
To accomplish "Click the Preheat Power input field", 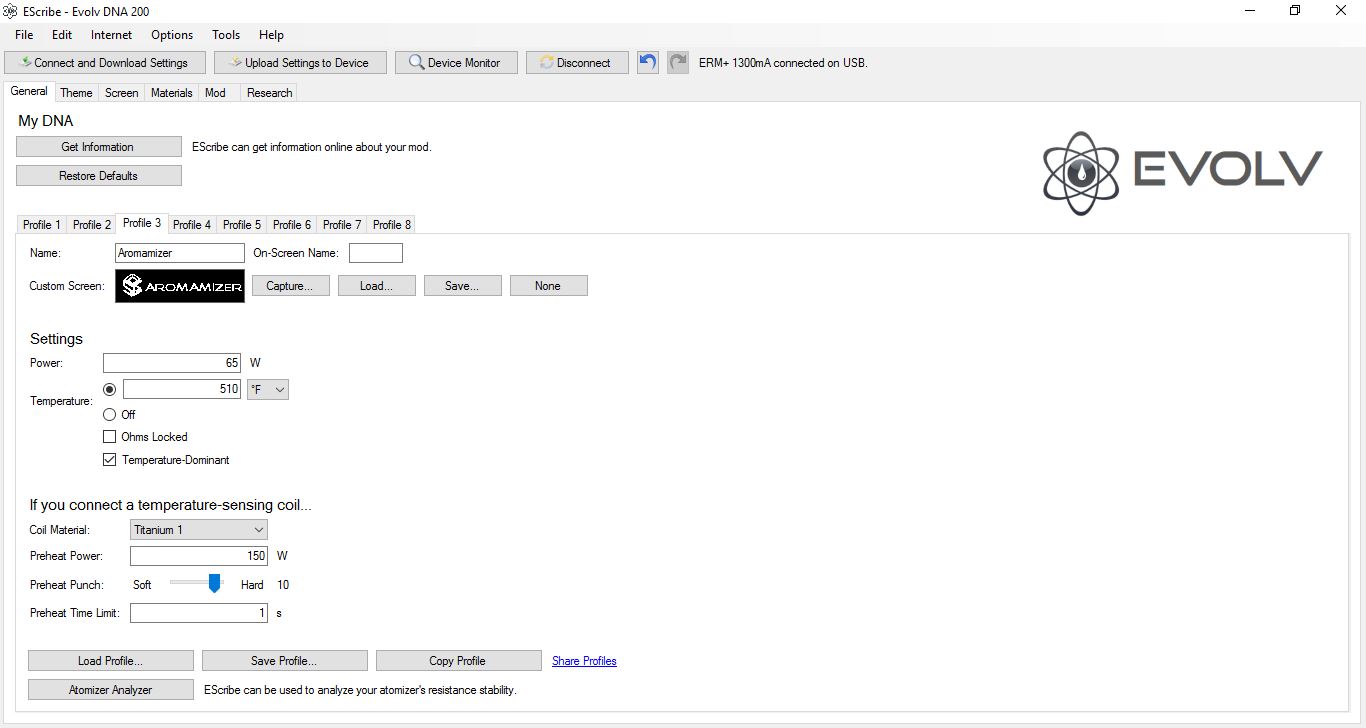I will click(198, 556).
